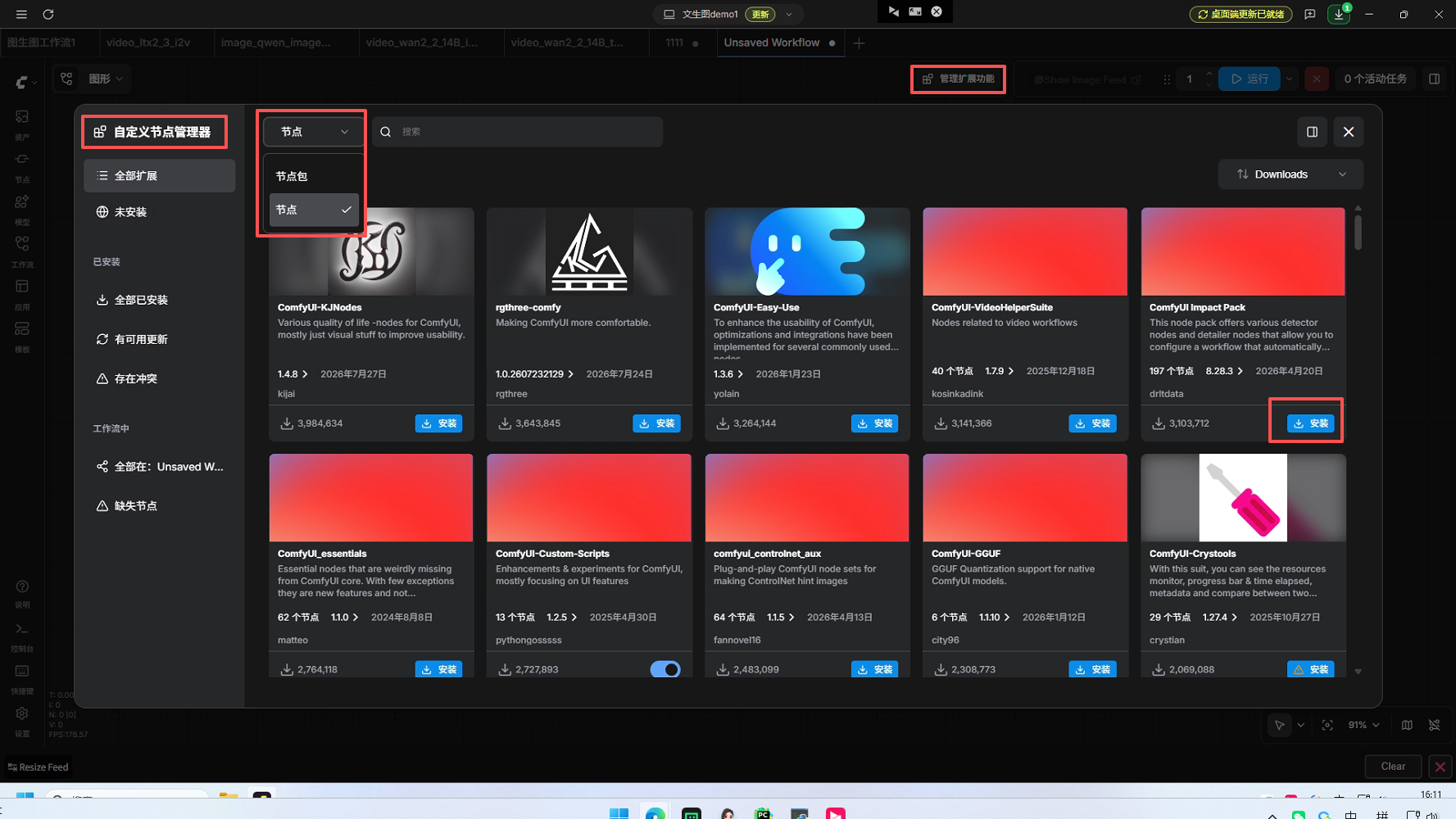Image resolution: width=1456 pixels, height=819 pixels.
Task: Open the 快捷键 keyboard shortcuts icon
Action: tap(22, 678)
